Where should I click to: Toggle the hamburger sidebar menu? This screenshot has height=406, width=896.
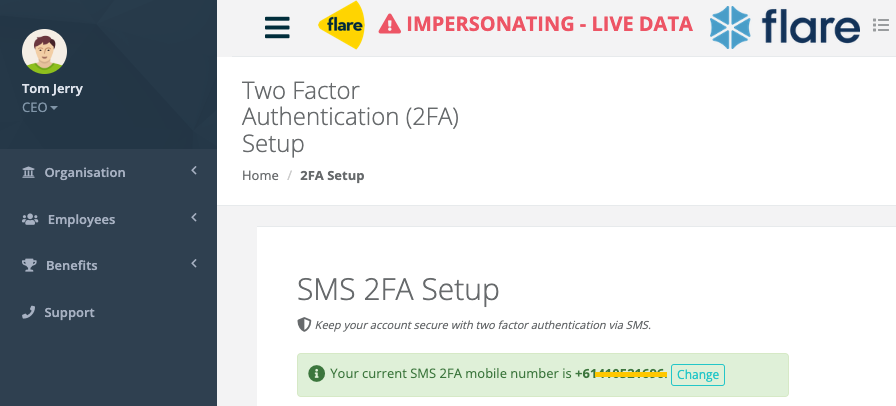pyautogui.click(x=277, y=27)
